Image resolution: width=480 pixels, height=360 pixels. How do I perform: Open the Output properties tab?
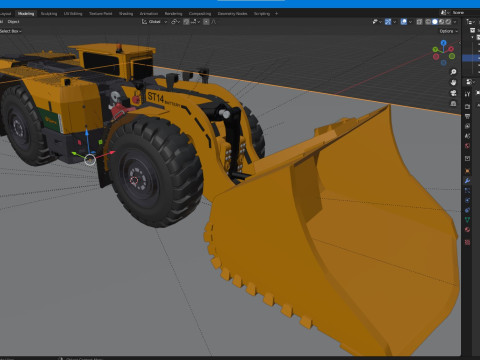pos(467,116)
